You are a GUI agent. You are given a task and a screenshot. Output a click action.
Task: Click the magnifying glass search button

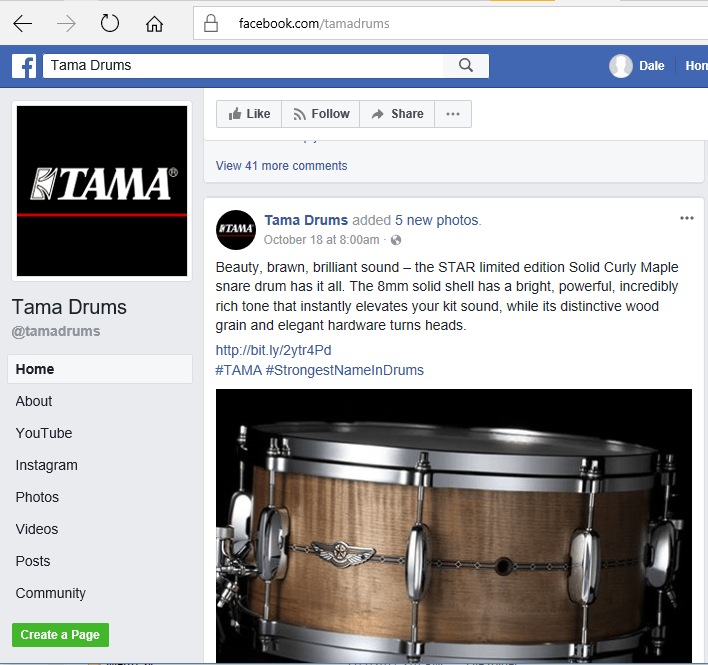[x=466, y=66]
